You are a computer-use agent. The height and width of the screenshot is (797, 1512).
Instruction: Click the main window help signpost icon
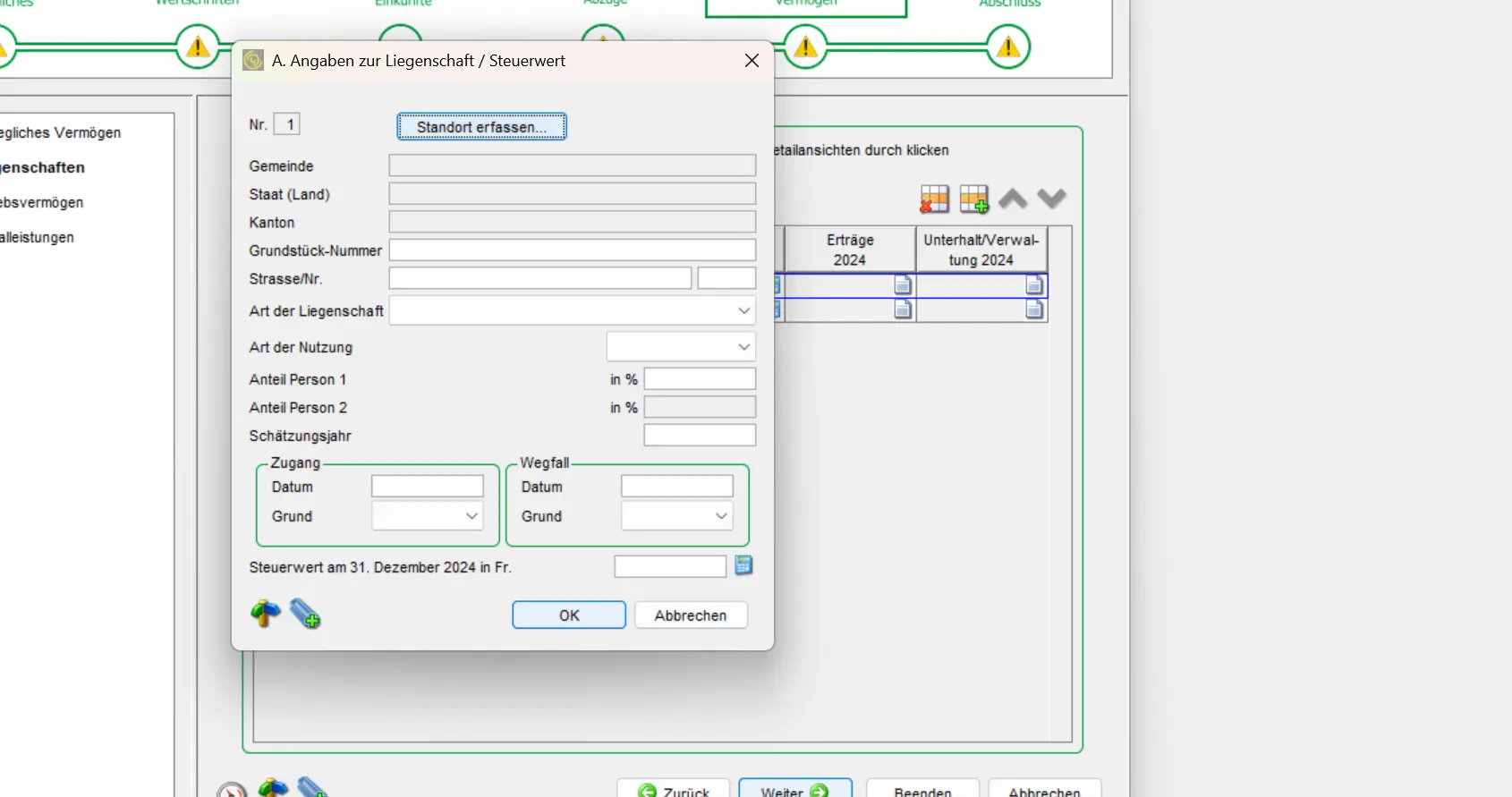click(x=273, y=787)
